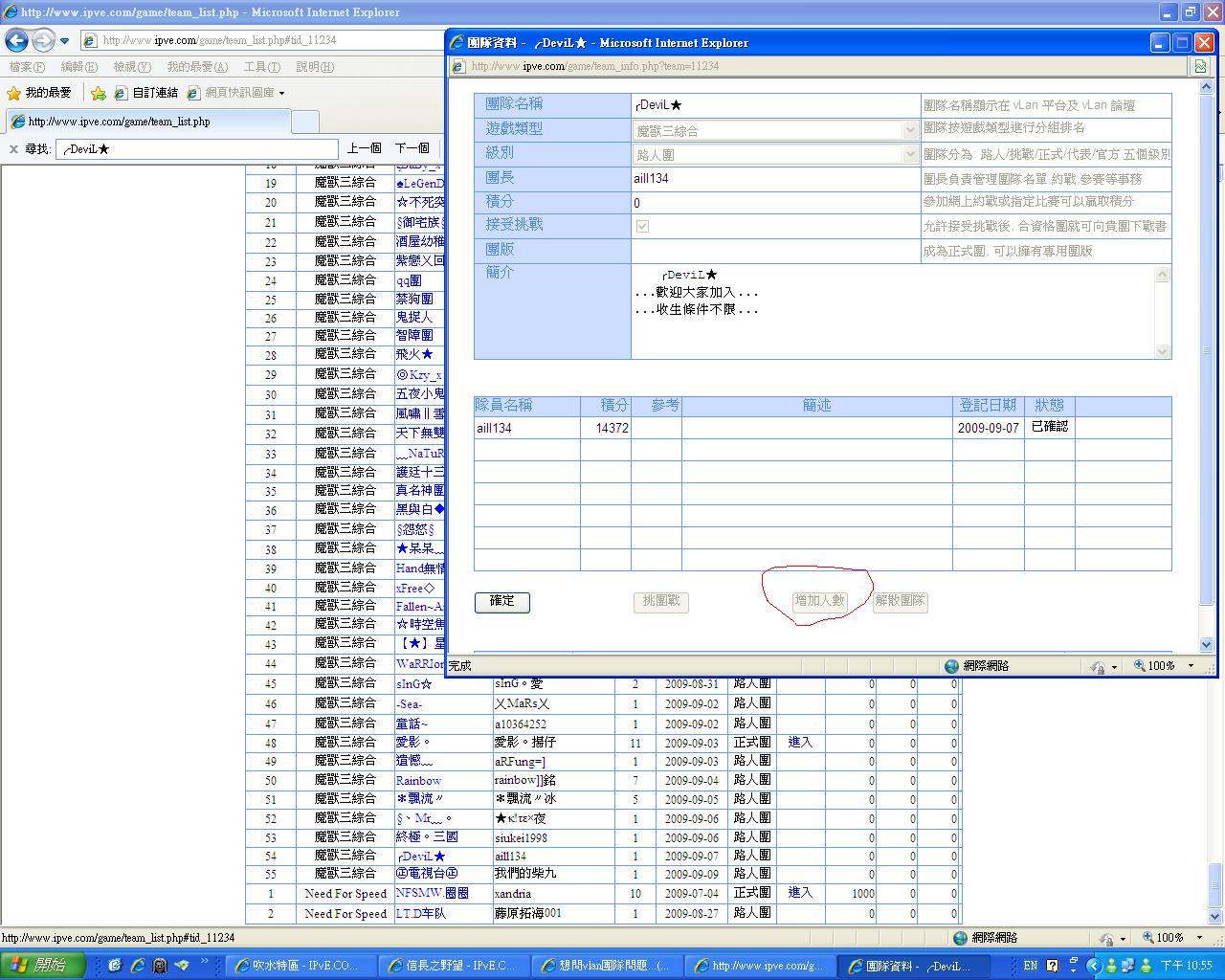Open the 檢視(V) menu
This screenshot has height=980, width=1225.
(x=131, y=67)
